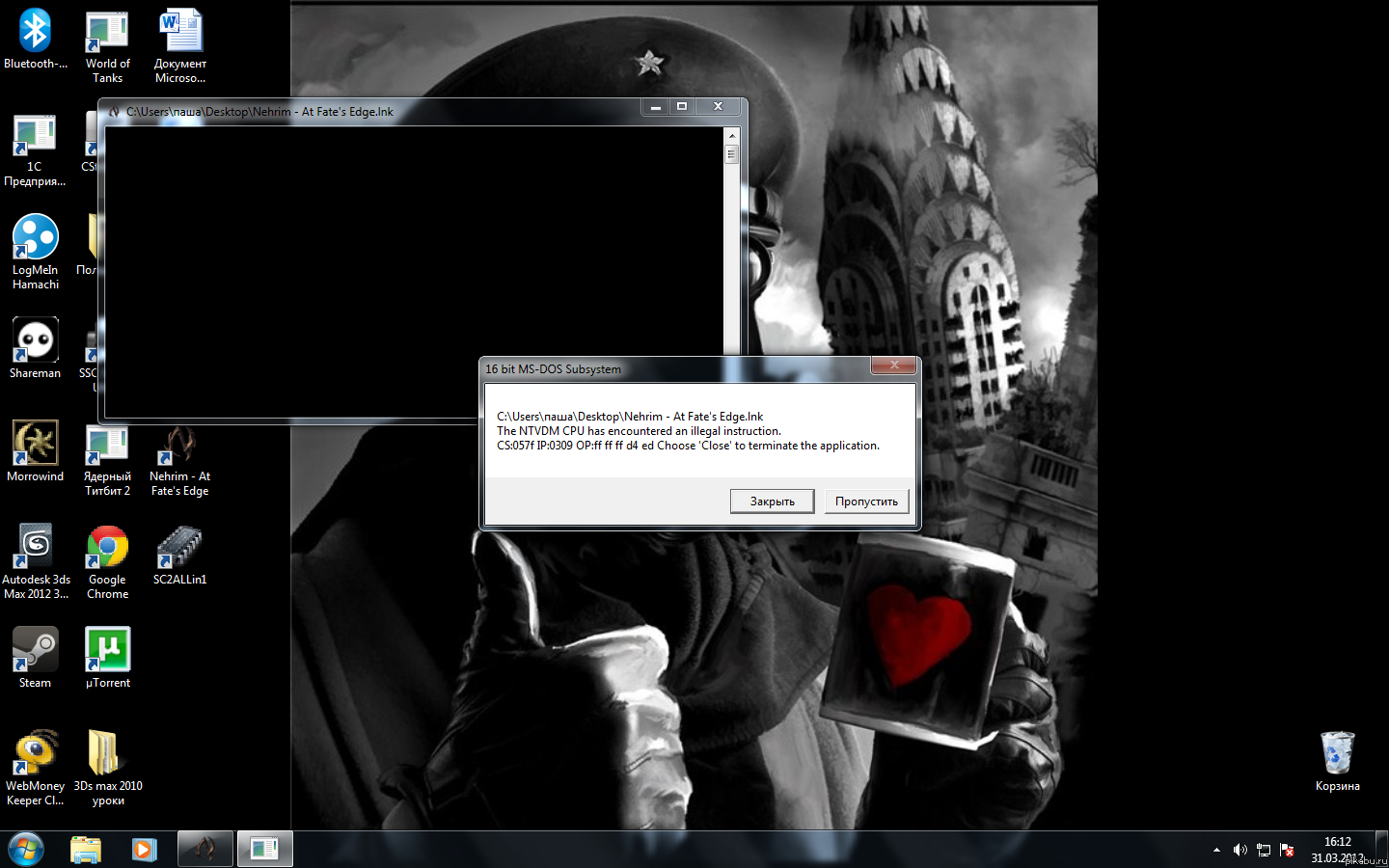Click the 'NTVDM CPU has encountered an illegal instruction' line
Viewport: 1389px width, 868px height.
tap(639, 431)
